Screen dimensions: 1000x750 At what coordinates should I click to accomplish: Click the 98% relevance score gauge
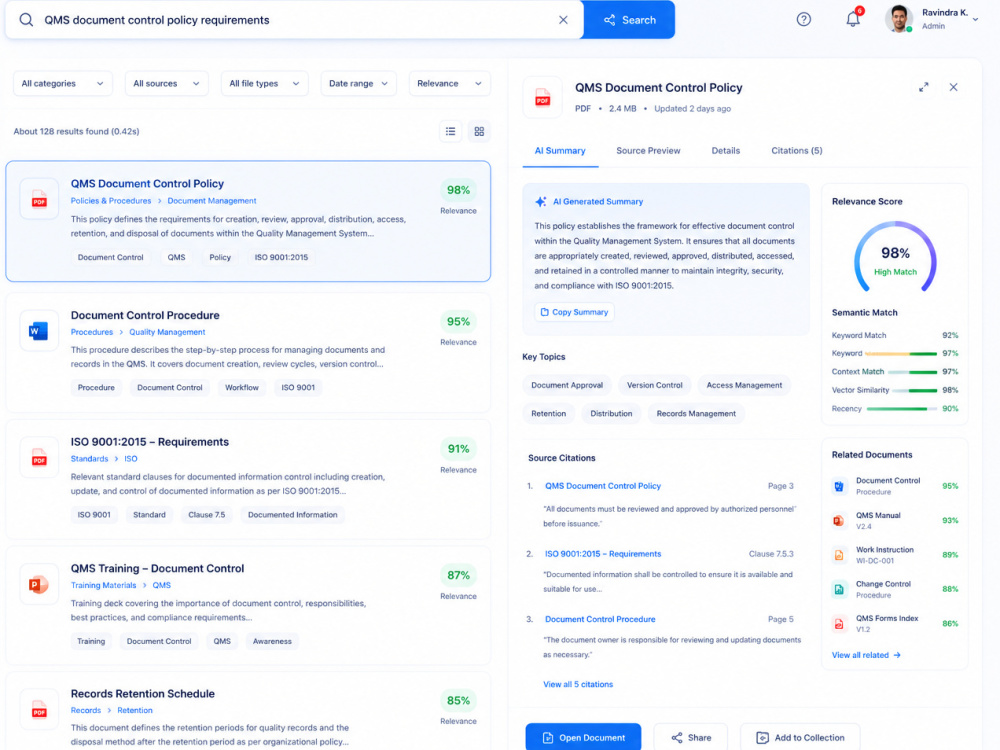pos(895,259)
